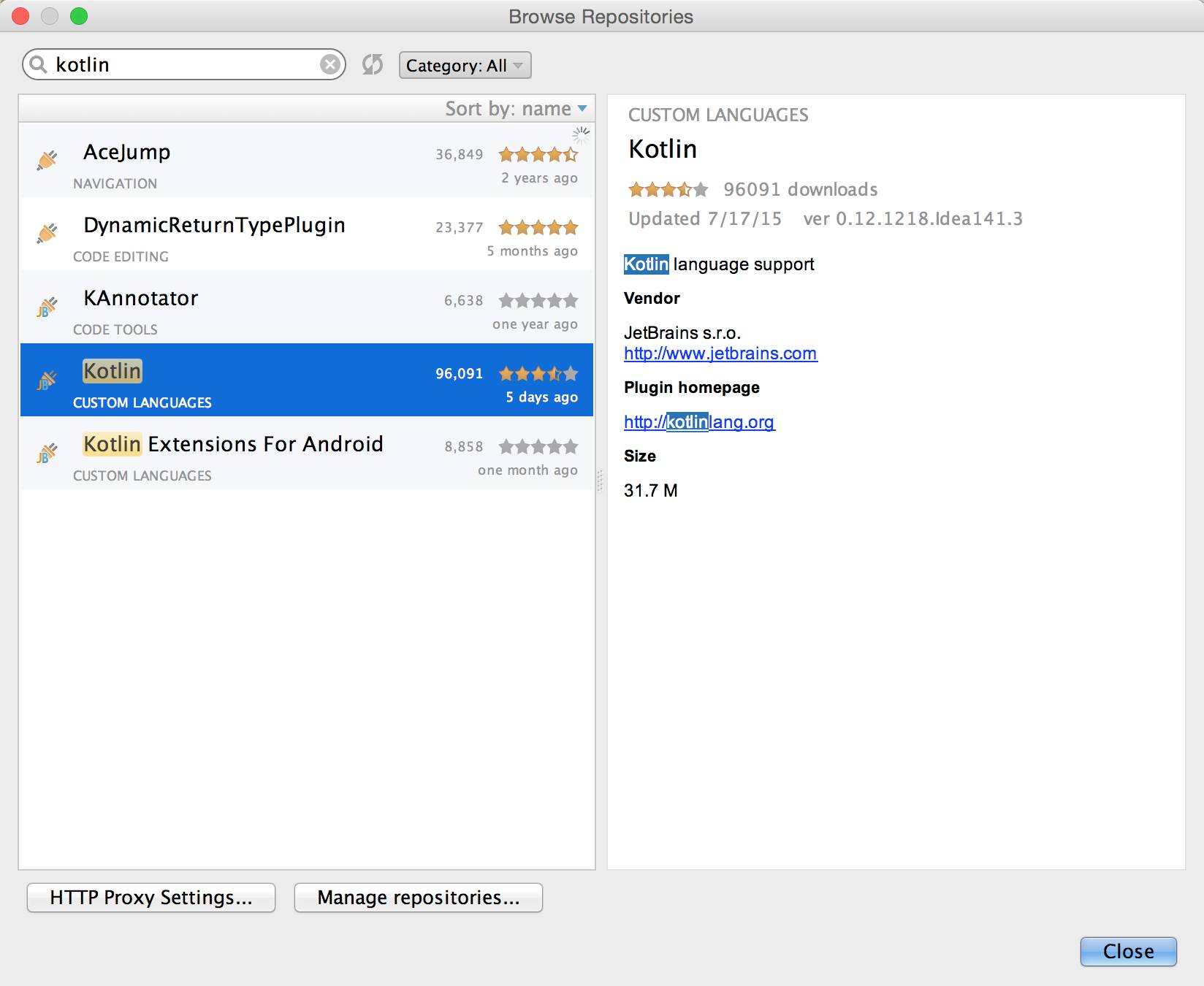This screenshot has width=1204, height=986.
Task: Select the KAnnotator plugin row
Action: pos(307,307)
